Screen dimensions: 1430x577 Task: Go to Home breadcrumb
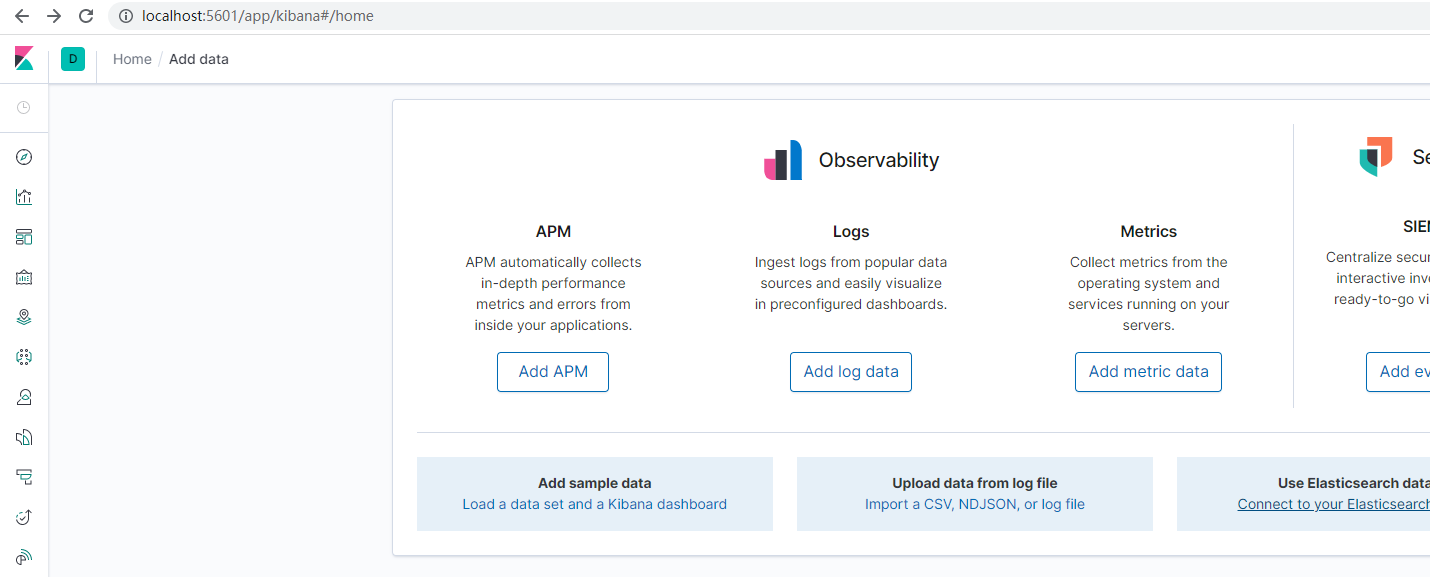pyautogui.click(x=132, y=59)
